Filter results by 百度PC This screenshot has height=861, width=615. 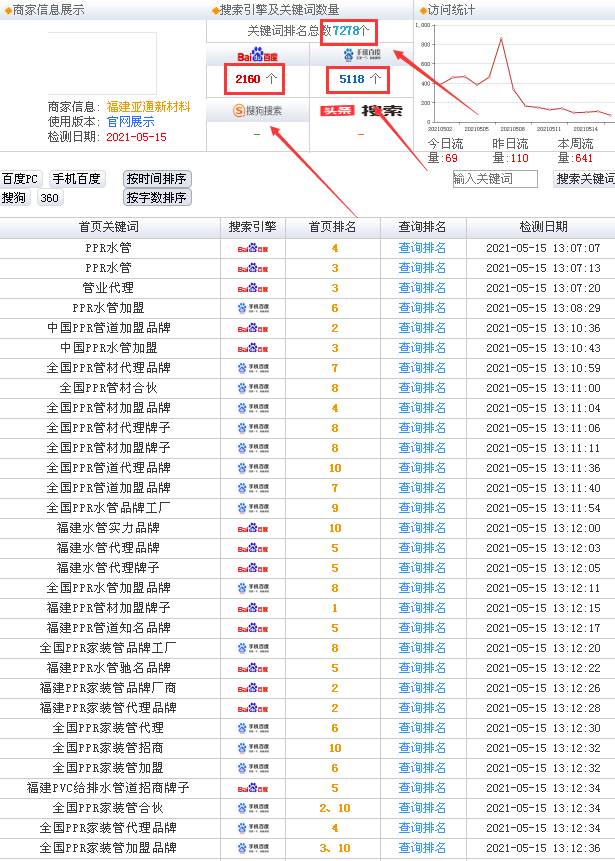(20, 179)
